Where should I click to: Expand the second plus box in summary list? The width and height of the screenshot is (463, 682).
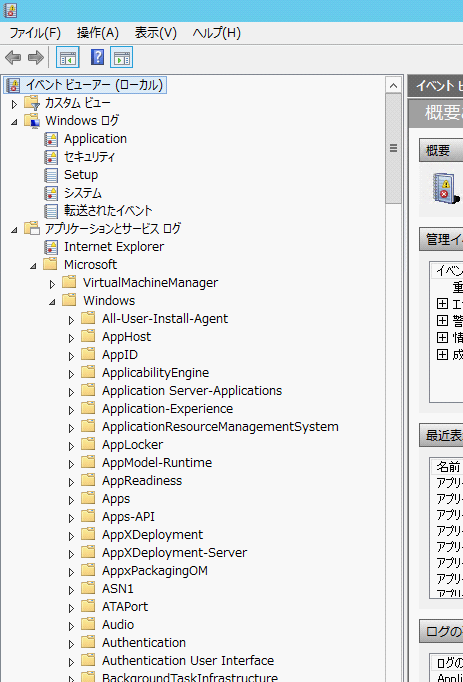[x=442, y=321]
